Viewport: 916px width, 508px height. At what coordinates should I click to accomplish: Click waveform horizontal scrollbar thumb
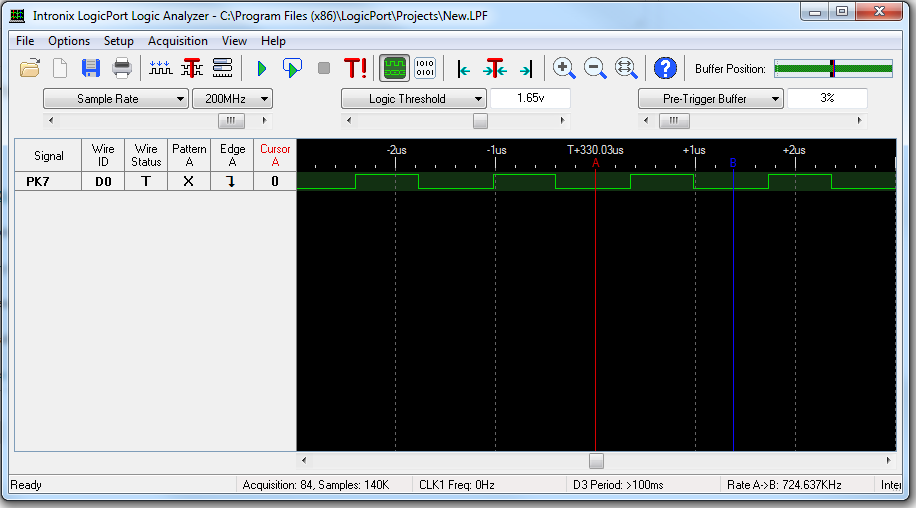[x=596, y=461]
